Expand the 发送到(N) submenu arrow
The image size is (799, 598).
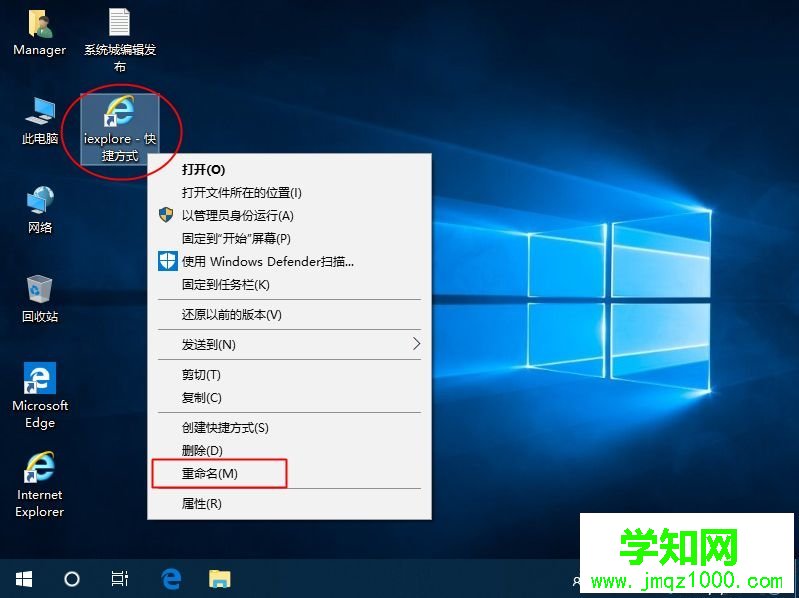416,344
